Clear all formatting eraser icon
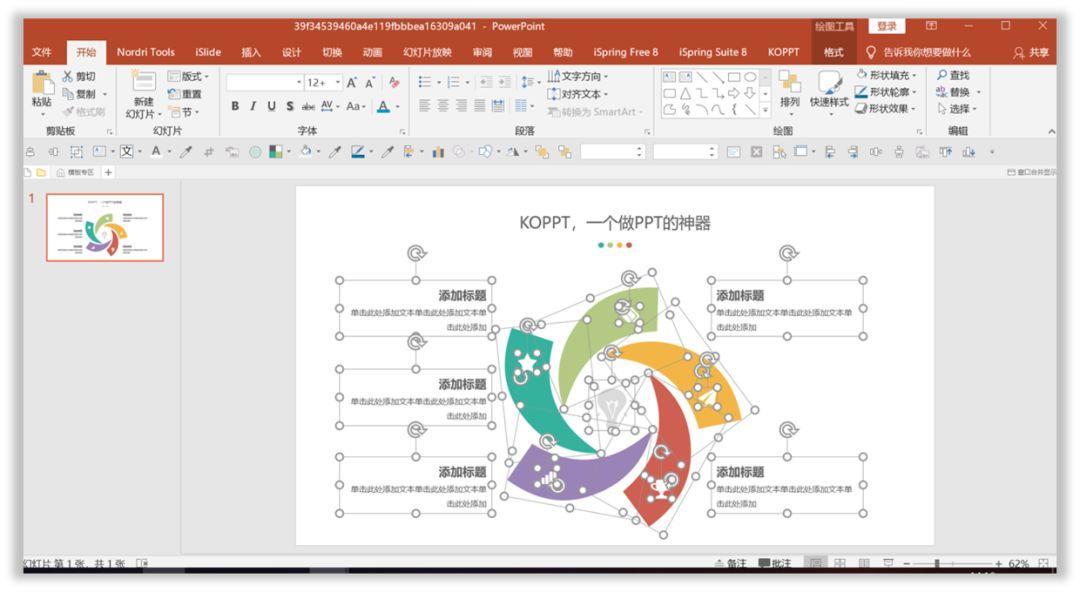Viewport: 1080px width, 592px height. coord(394,83)
